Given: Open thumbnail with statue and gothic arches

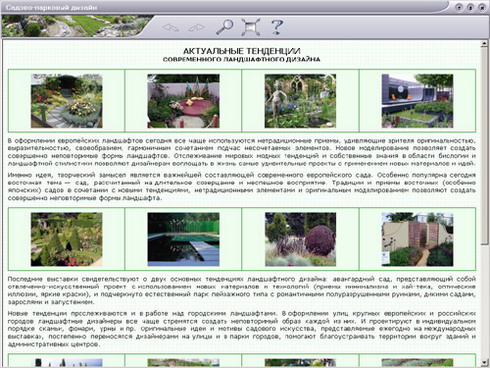Looking at the screenshot, I should pos(300,101).
